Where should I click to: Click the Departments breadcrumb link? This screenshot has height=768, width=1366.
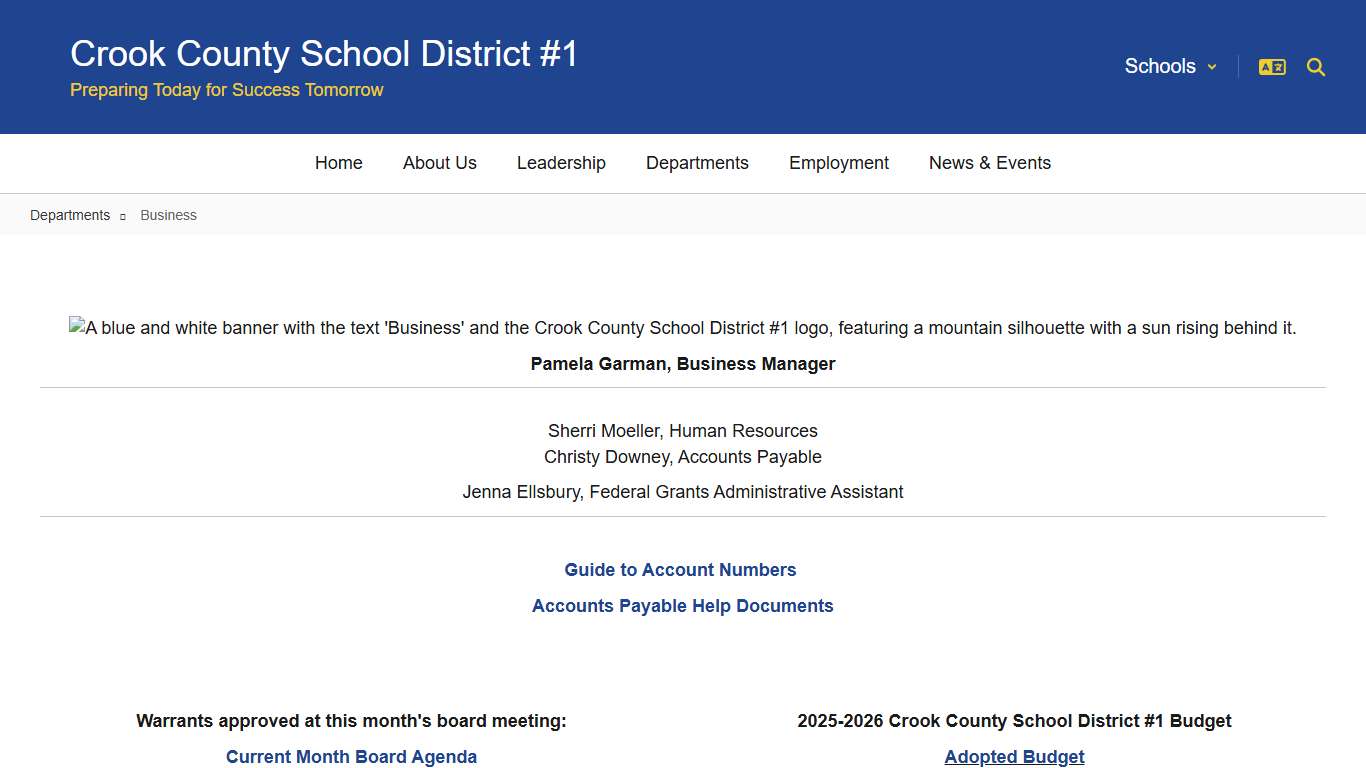pyautogui.click(x=70, y=215)
